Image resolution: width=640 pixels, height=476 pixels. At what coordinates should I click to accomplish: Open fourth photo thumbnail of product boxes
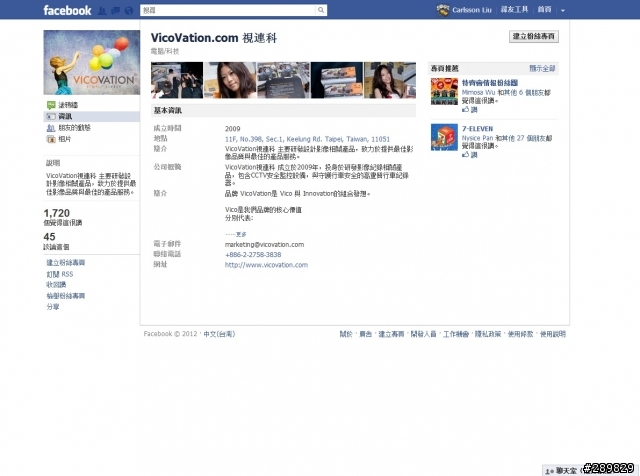(x=337, y=80)
